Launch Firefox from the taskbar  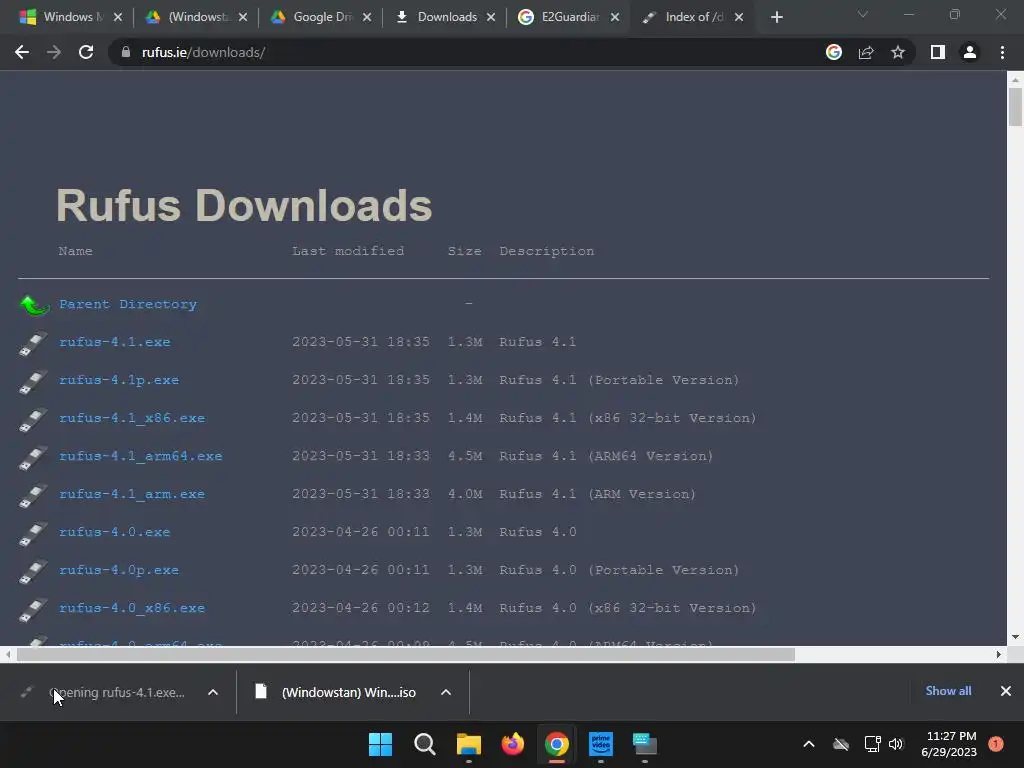[513, 744]
